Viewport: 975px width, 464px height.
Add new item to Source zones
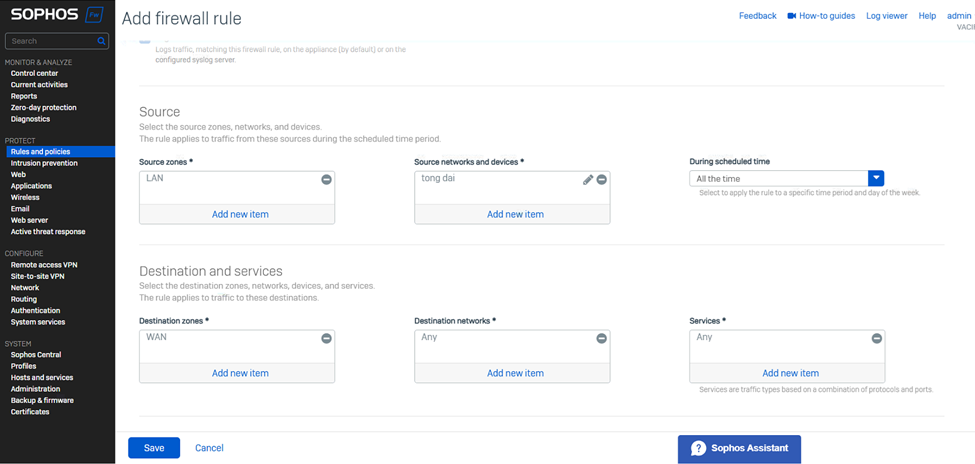240,214
